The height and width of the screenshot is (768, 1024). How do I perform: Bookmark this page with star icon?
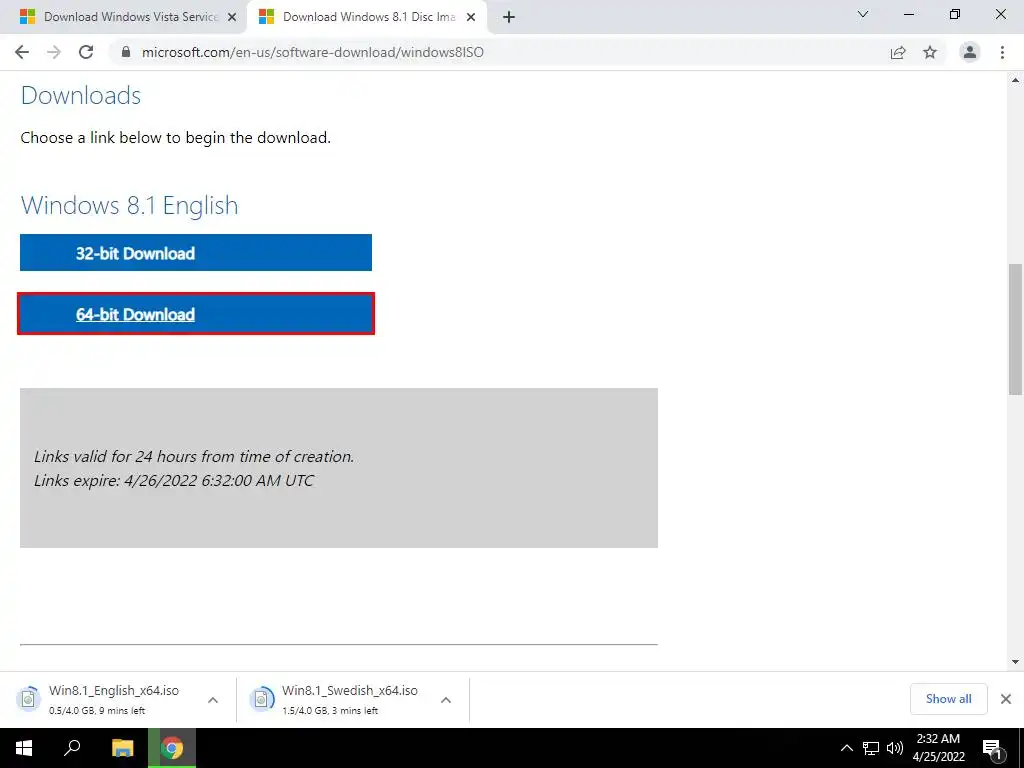pos(930,52)
